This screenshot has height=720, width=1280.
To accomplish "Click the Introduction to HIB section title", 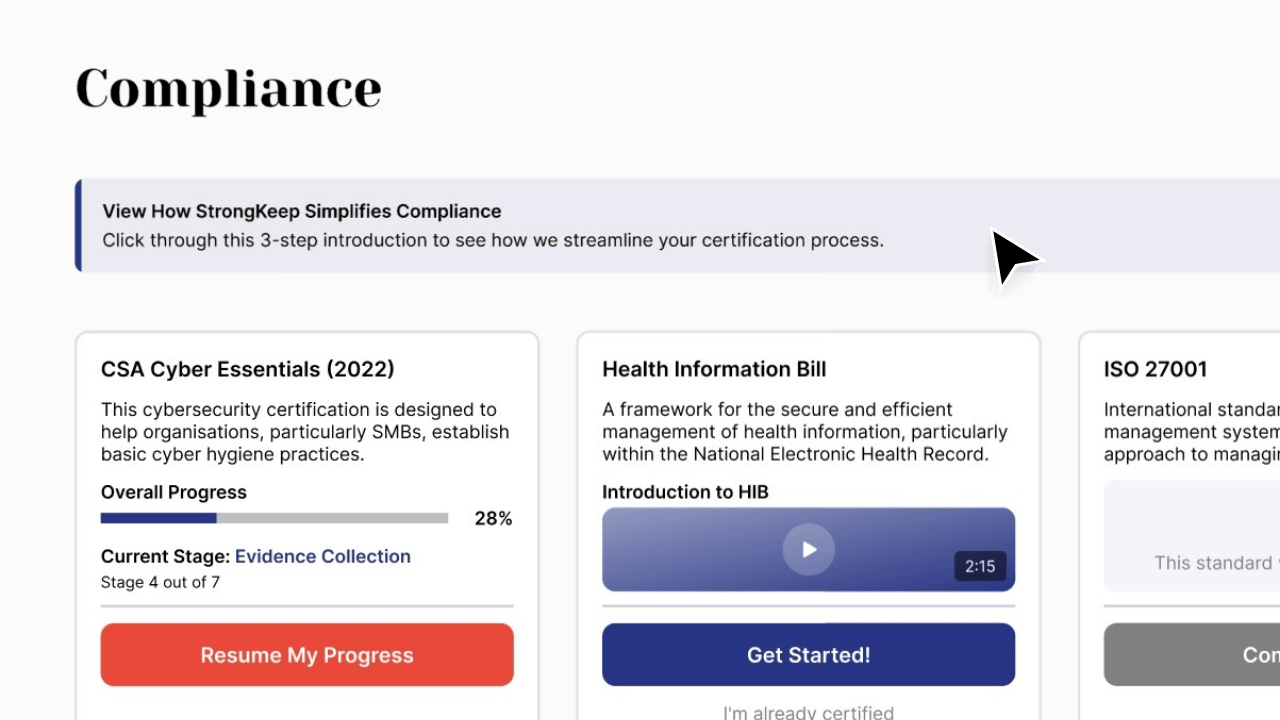I will [685, 492].
